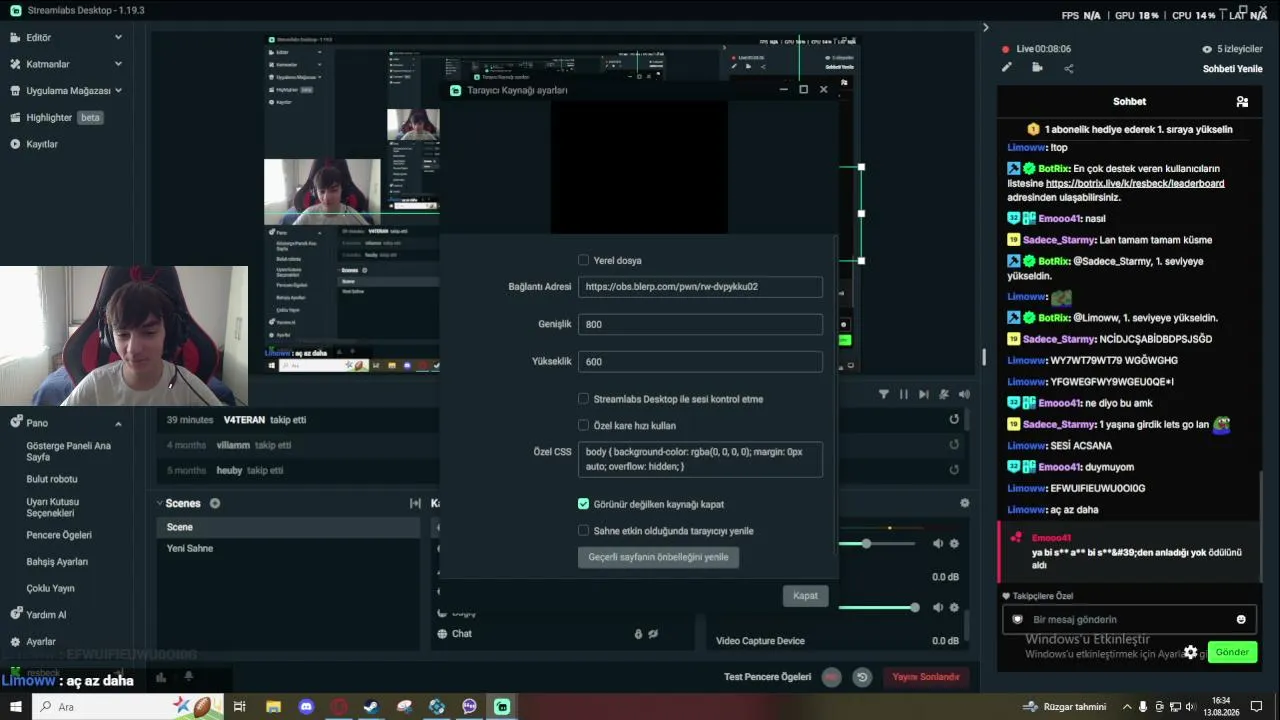Screen dimensions: 1280x720
Task: Enable Özel kare hızı kullan checkbox
Action: [584, 426]
